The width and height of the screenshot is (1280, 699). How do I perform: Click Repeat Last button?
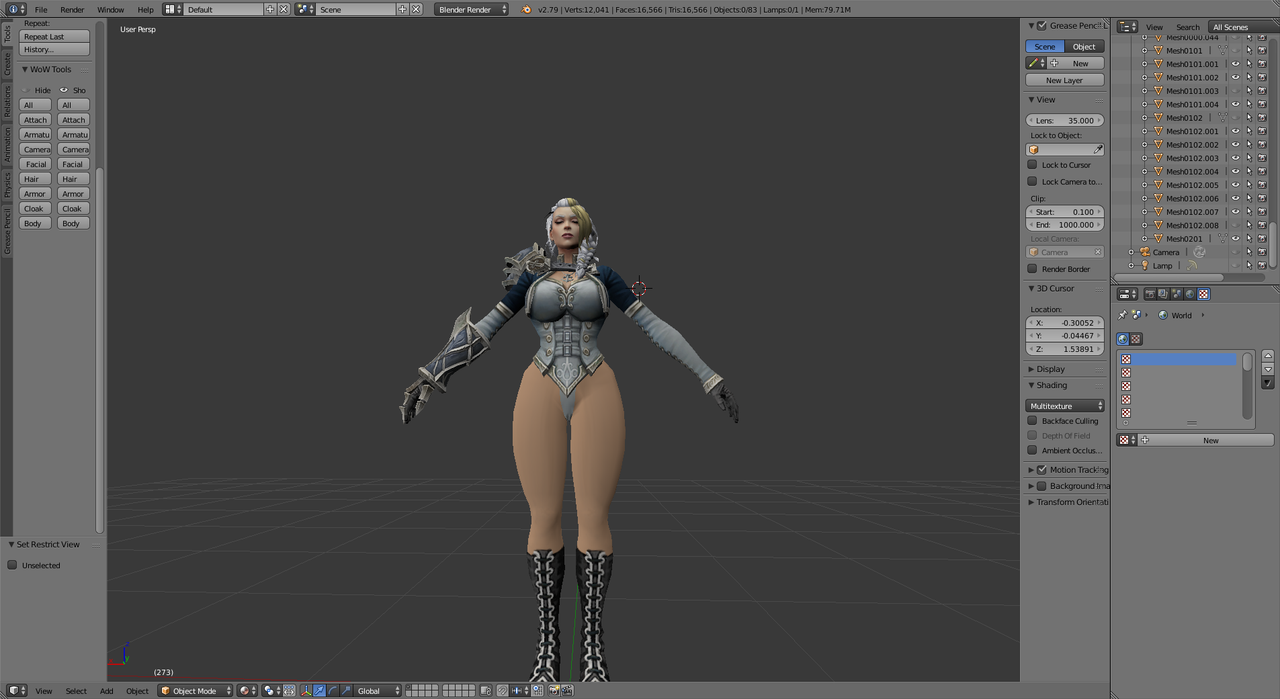[x=54, y=36]
